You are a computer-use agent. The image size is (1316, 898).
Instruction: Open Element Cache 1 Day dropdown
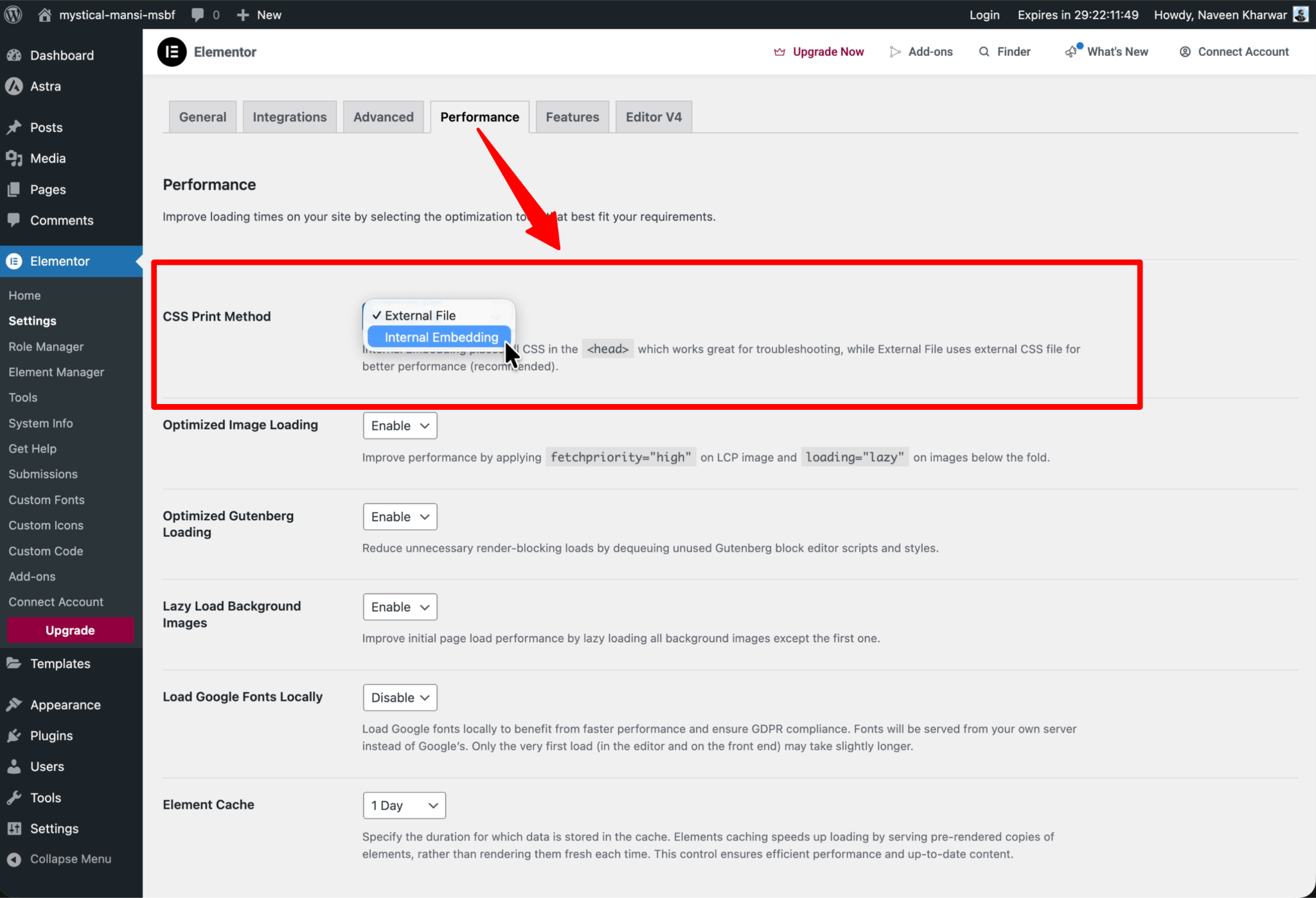404,806
